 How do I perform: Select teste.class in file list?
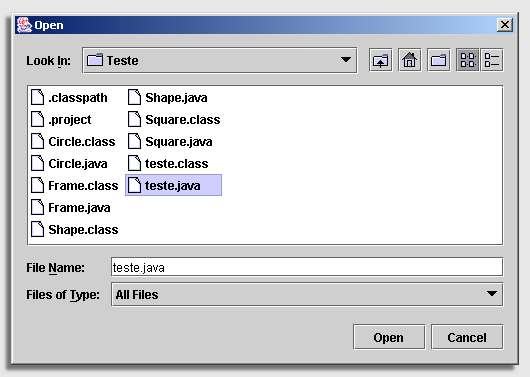click(168, 163)
